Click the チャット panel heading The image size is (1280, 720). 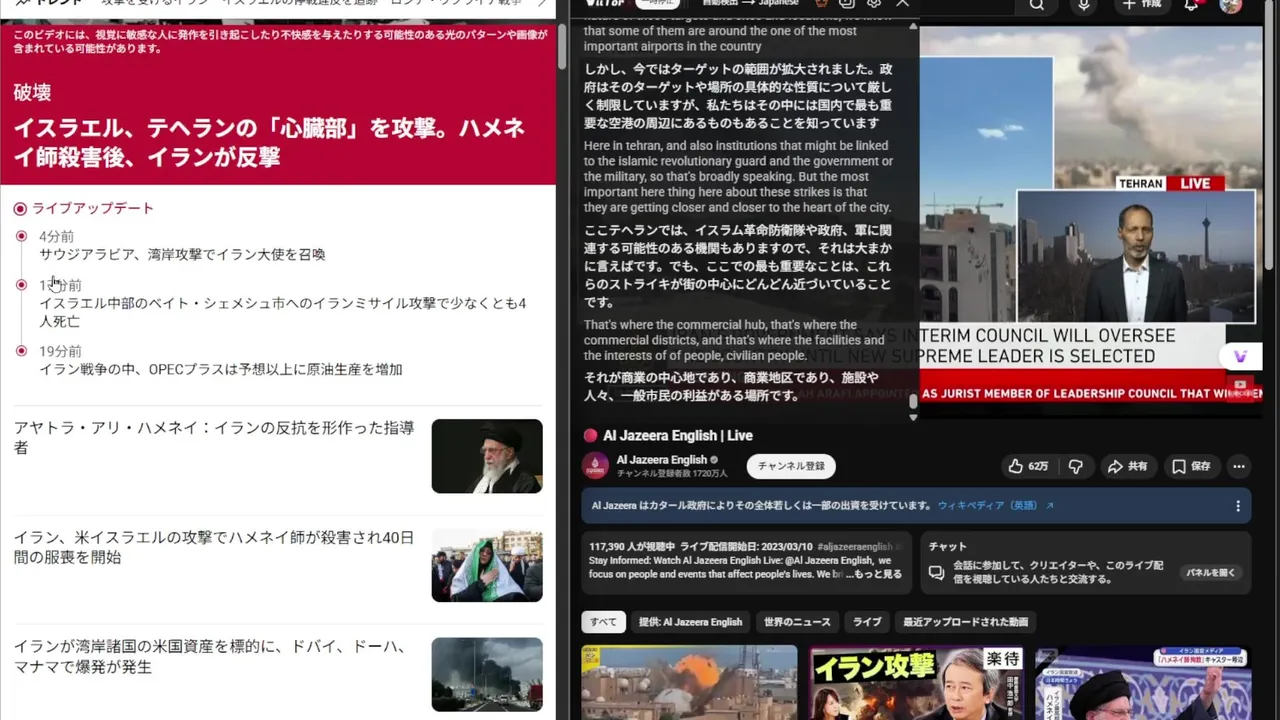948,546
